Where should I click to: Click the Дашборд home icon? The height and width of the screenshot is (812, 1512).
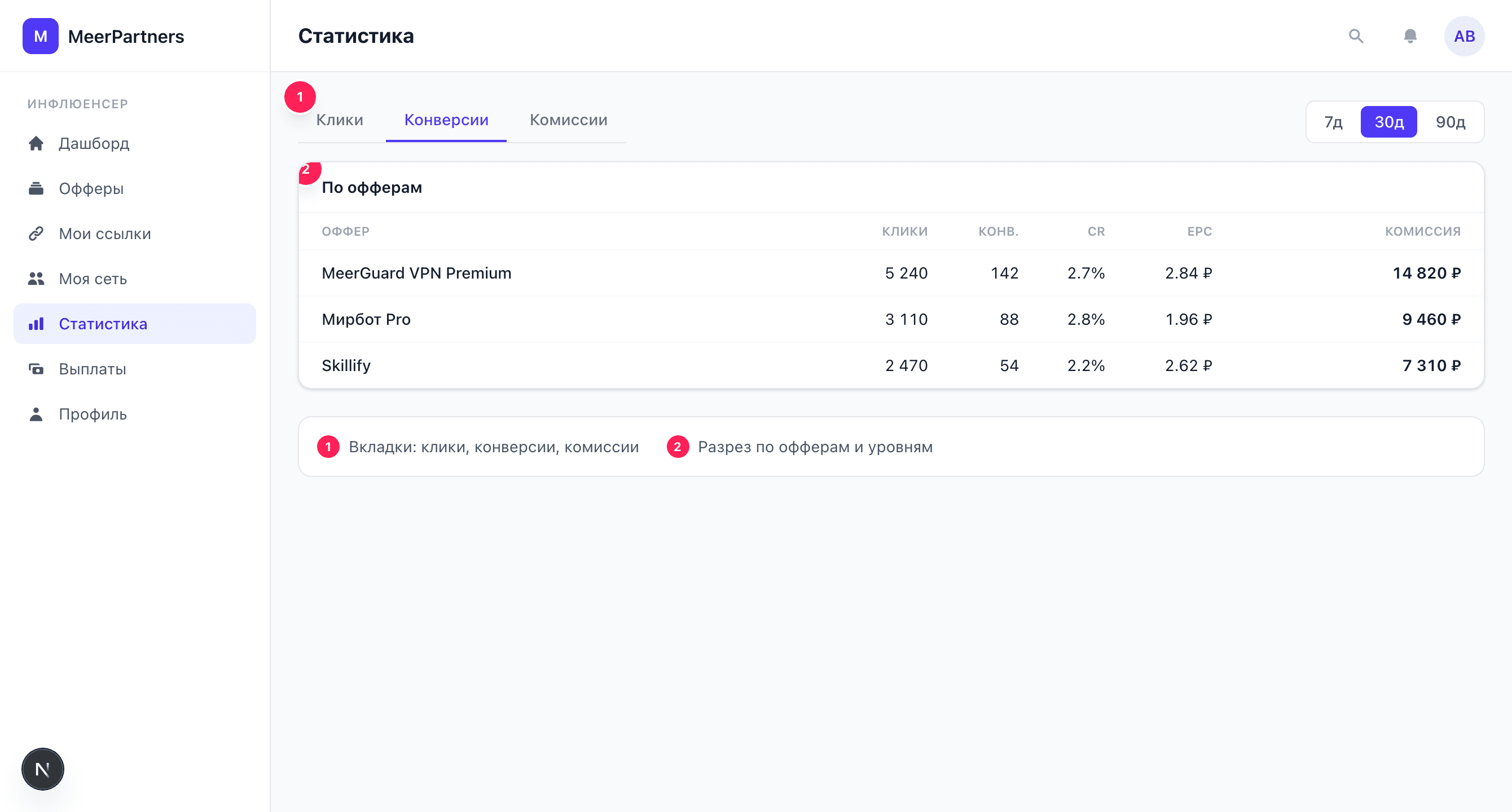(x=37, y=143)
